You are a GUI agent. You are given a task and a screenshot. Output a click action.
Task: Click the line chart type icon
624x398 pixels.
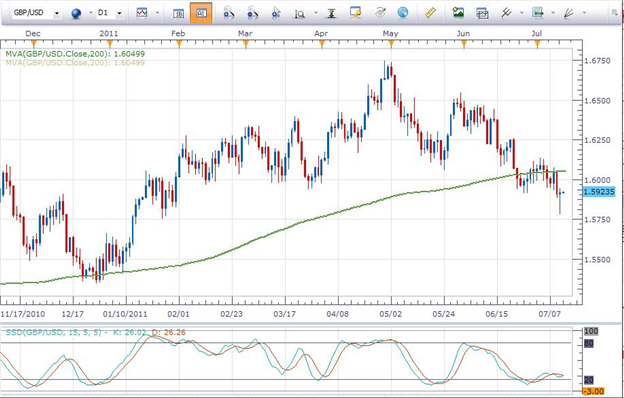[x=142, y=13]
